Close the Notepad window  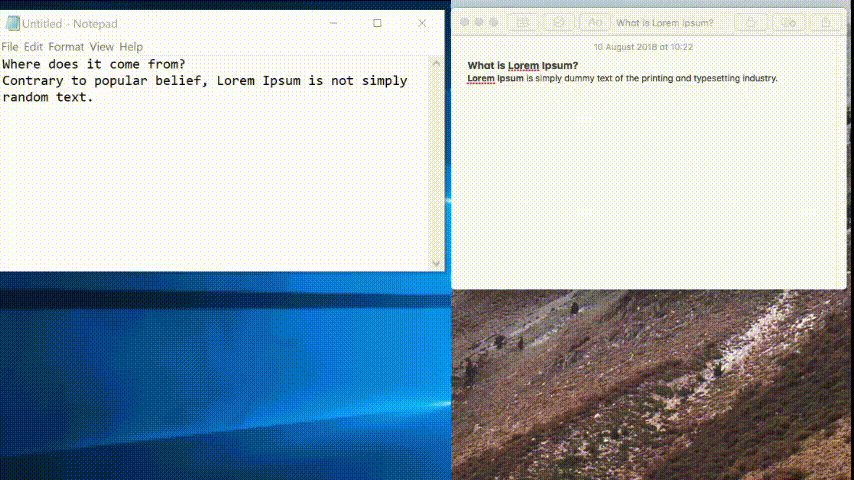(422, 23)
